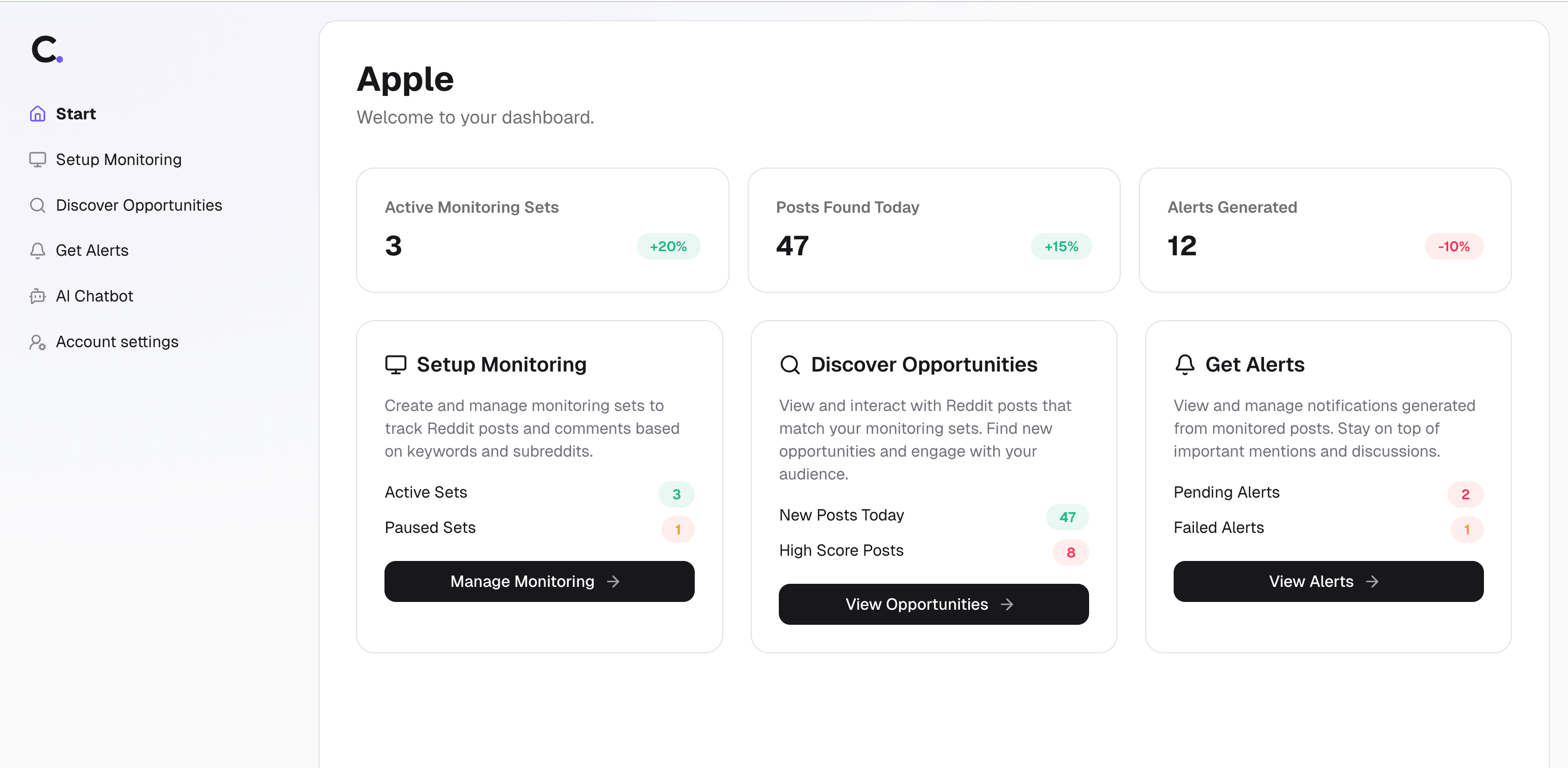Click the -10% Alerts Generated badge

[1453, 246]
